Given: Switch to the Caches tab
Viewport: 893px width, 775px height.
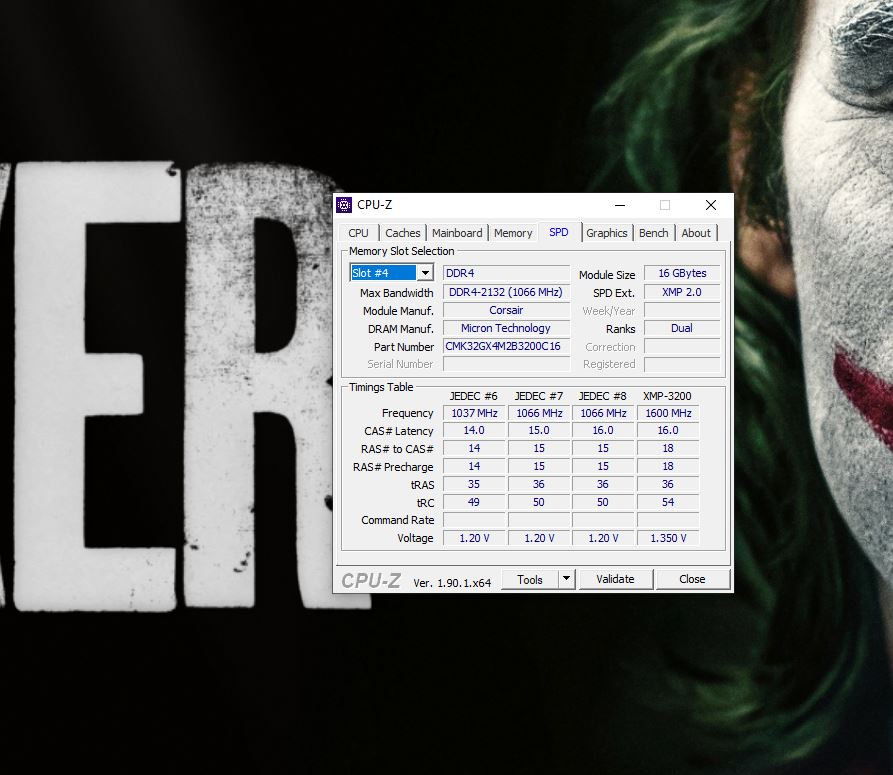Looking at the screenshot, I should (x=403, y=233).
